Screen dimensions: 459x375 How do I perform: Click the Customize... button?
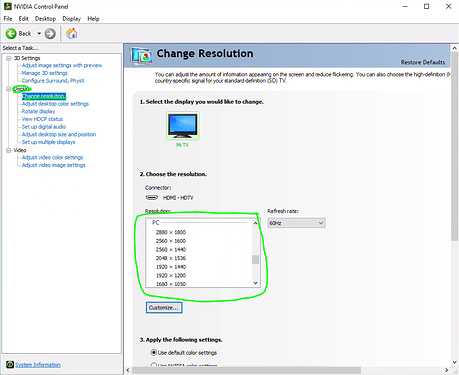(164, 307)
